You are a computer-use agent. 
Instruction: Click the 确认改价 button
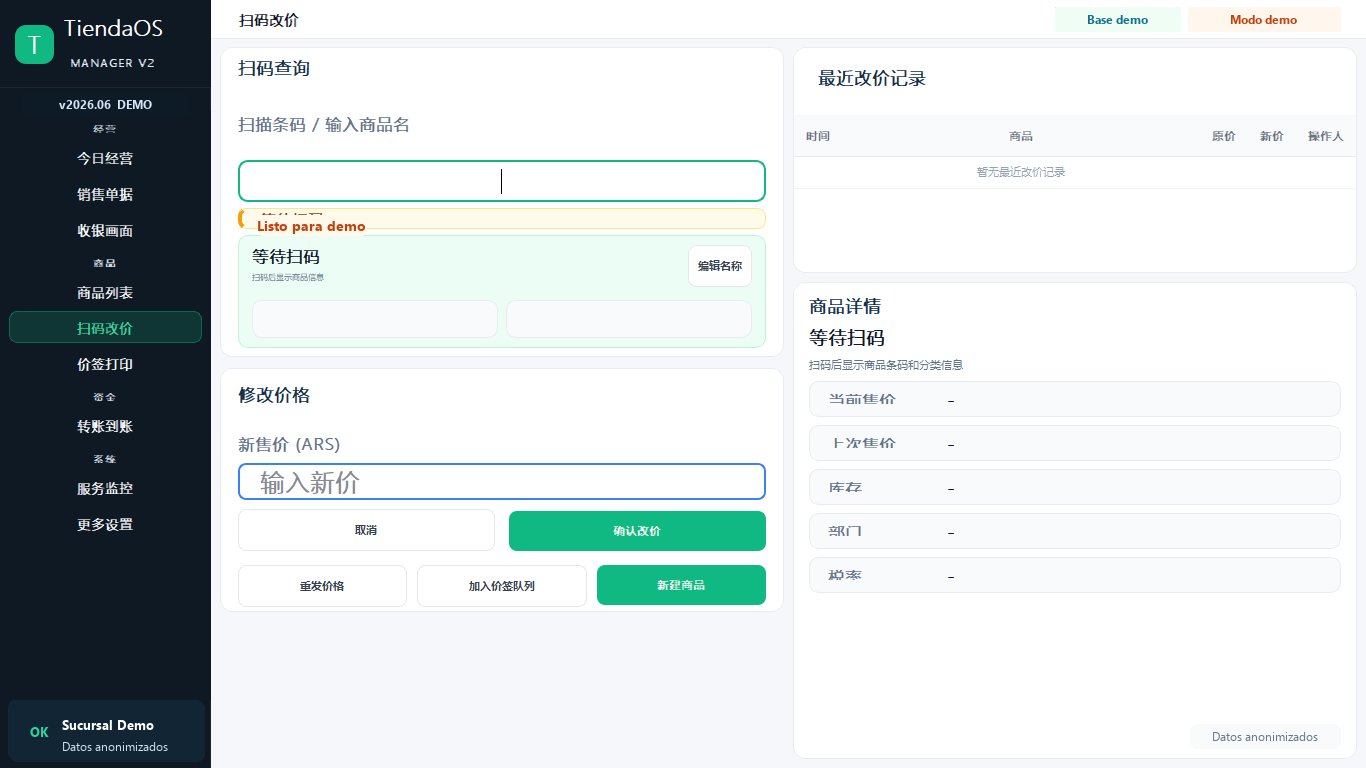(637, 531)
